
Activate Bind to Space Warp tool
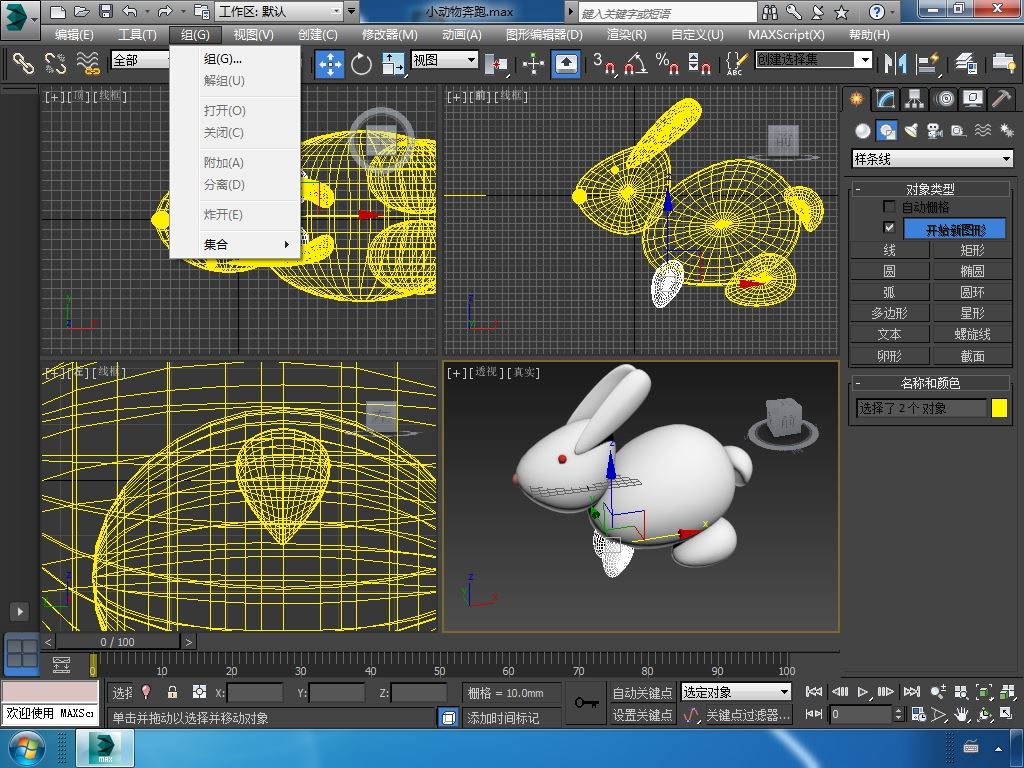tap(88, 63)
